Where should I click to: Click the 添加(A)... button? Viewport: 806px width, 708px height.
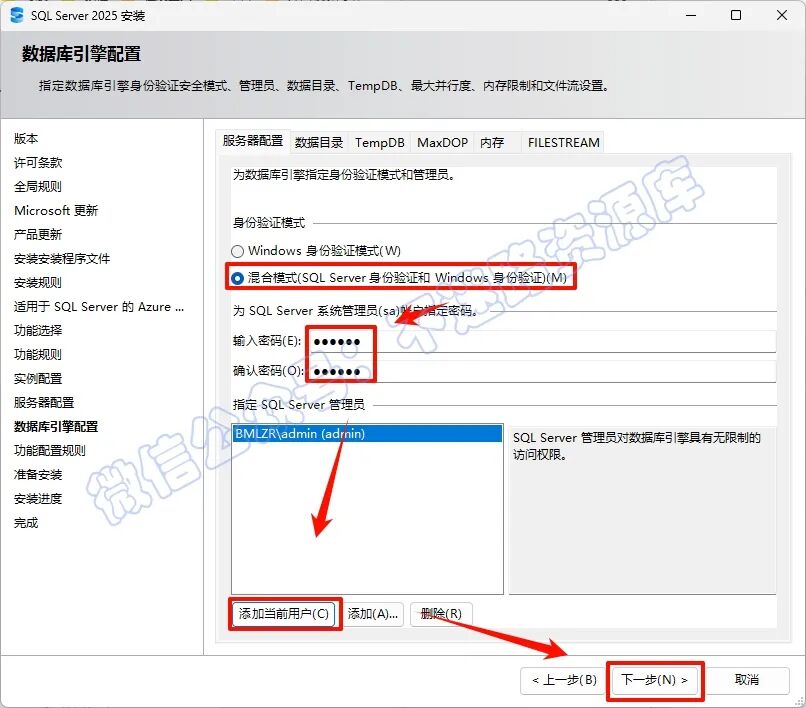coord(373,613)
